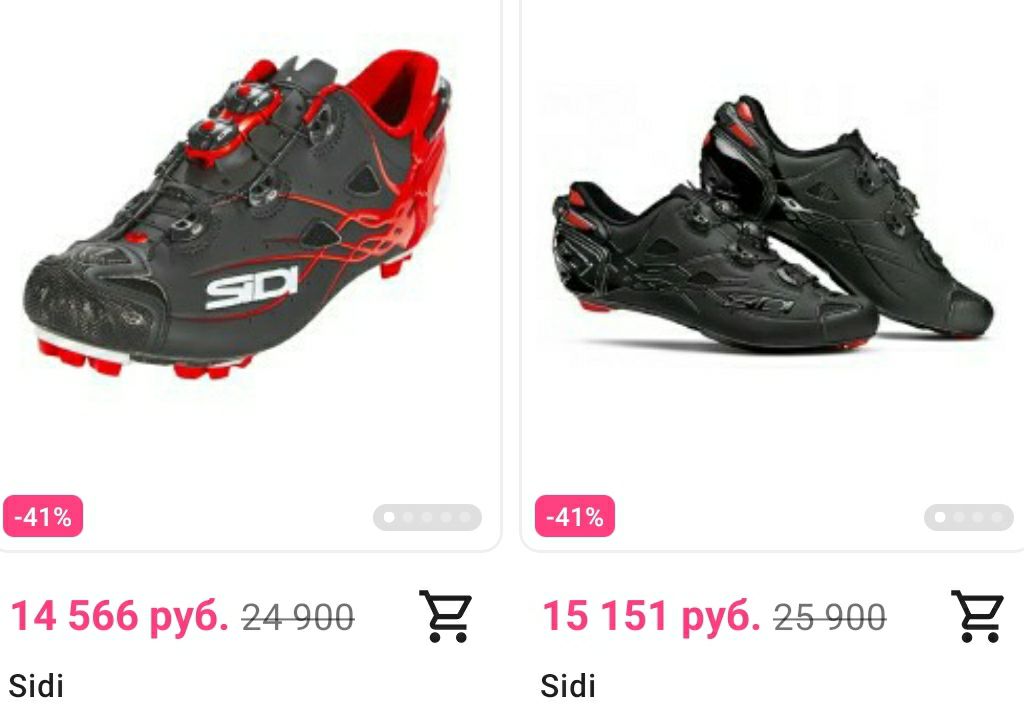Click the -41% badge on left product

(x=43, y=516)
